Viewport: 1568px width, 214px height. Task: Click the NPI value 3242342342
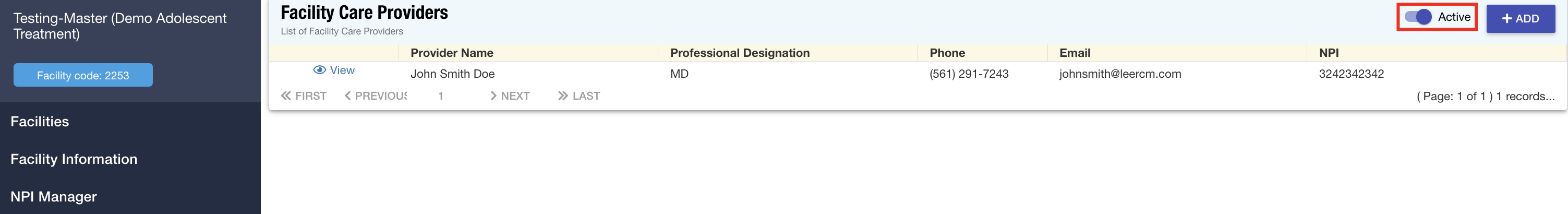[1350, 74]
